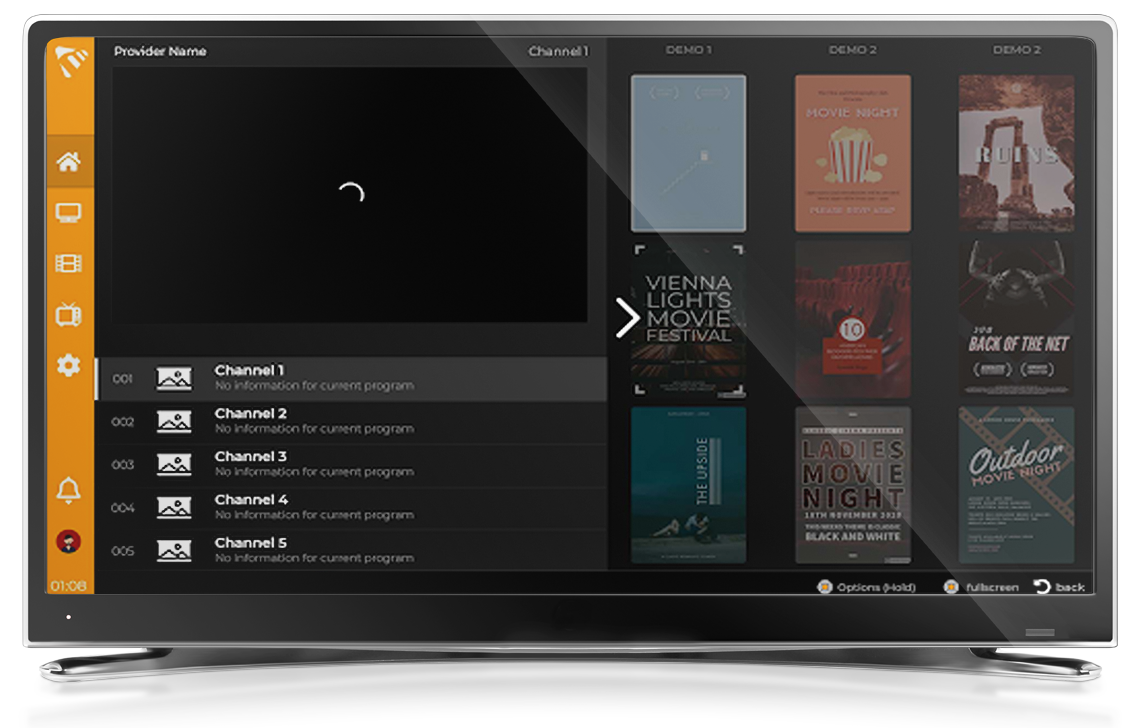Click the 'Options (Hold)' label
Viewport: 1128px width, 728px height.
pyautogui.click(x=875, y=587)
